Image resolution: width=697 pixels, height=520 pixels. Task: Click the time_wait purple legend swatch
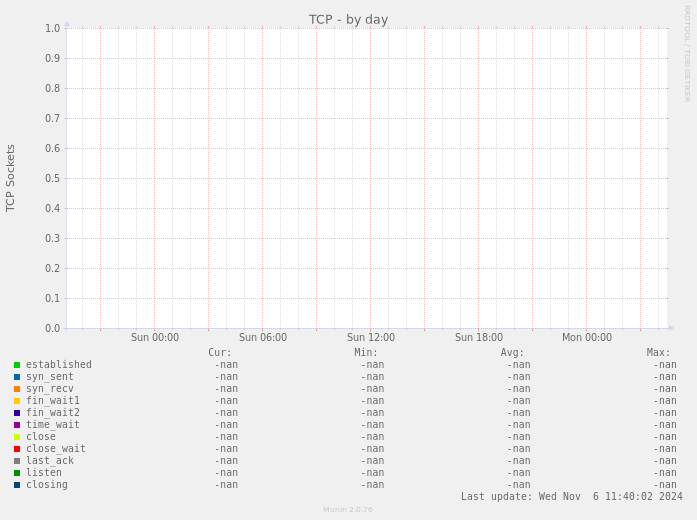[17, 425]
